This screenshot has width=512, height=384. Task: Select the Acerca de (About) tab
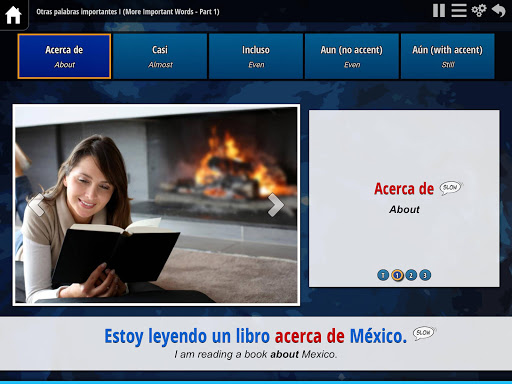tap(64, 56)
